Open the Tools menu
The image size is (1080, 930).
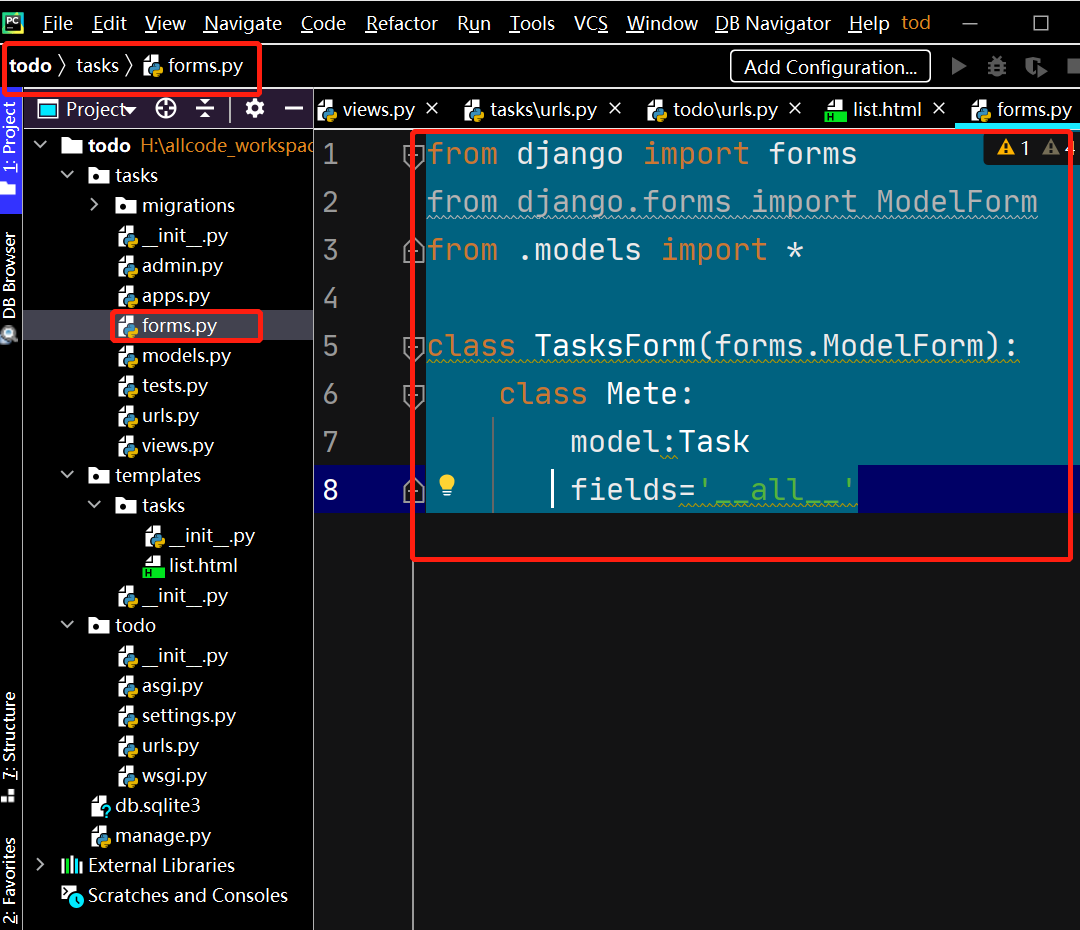click(532, 23)
